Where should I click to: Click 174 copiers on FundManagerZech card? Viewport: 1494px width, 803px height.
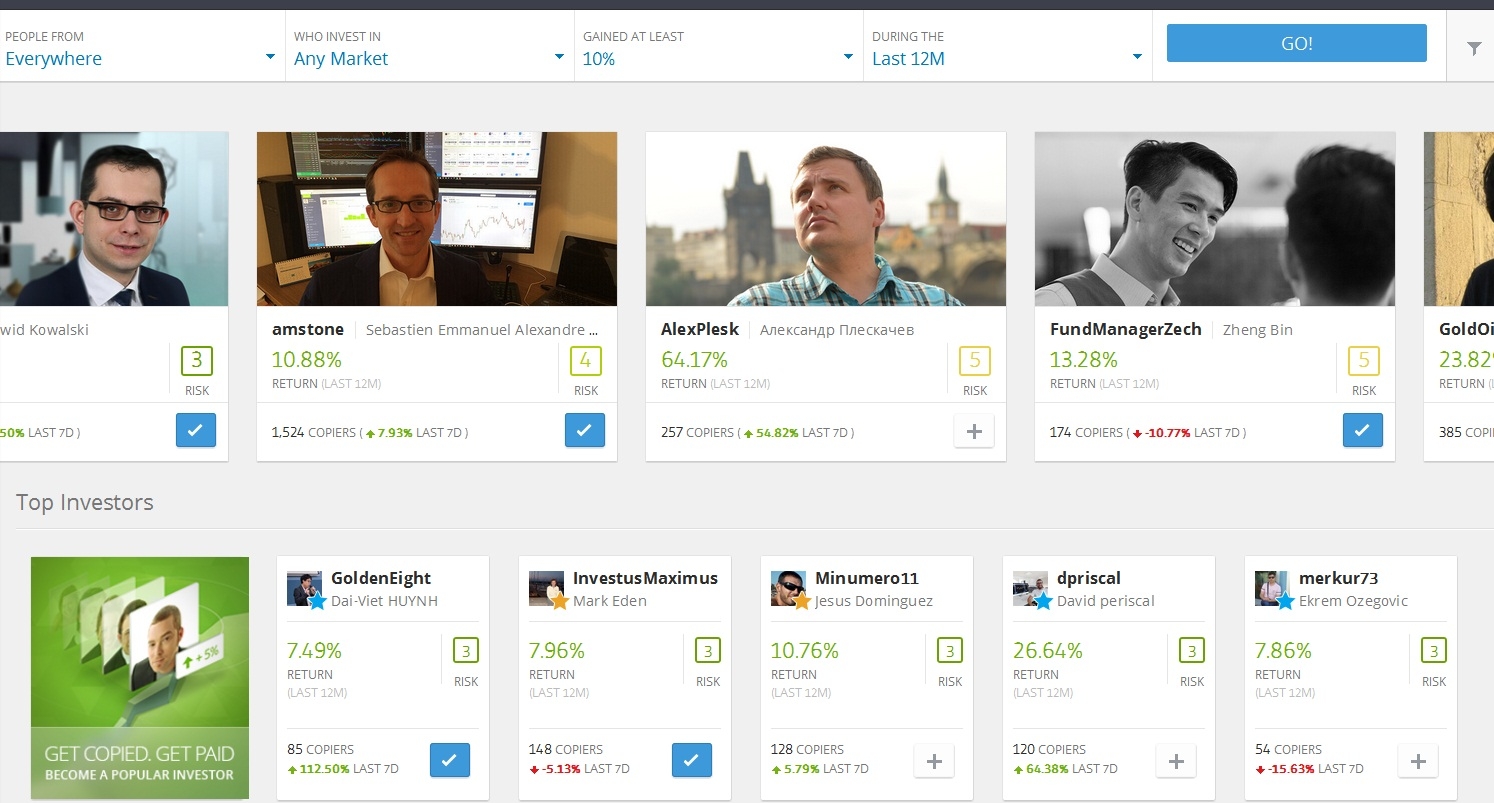click(x=1086, y=433)
